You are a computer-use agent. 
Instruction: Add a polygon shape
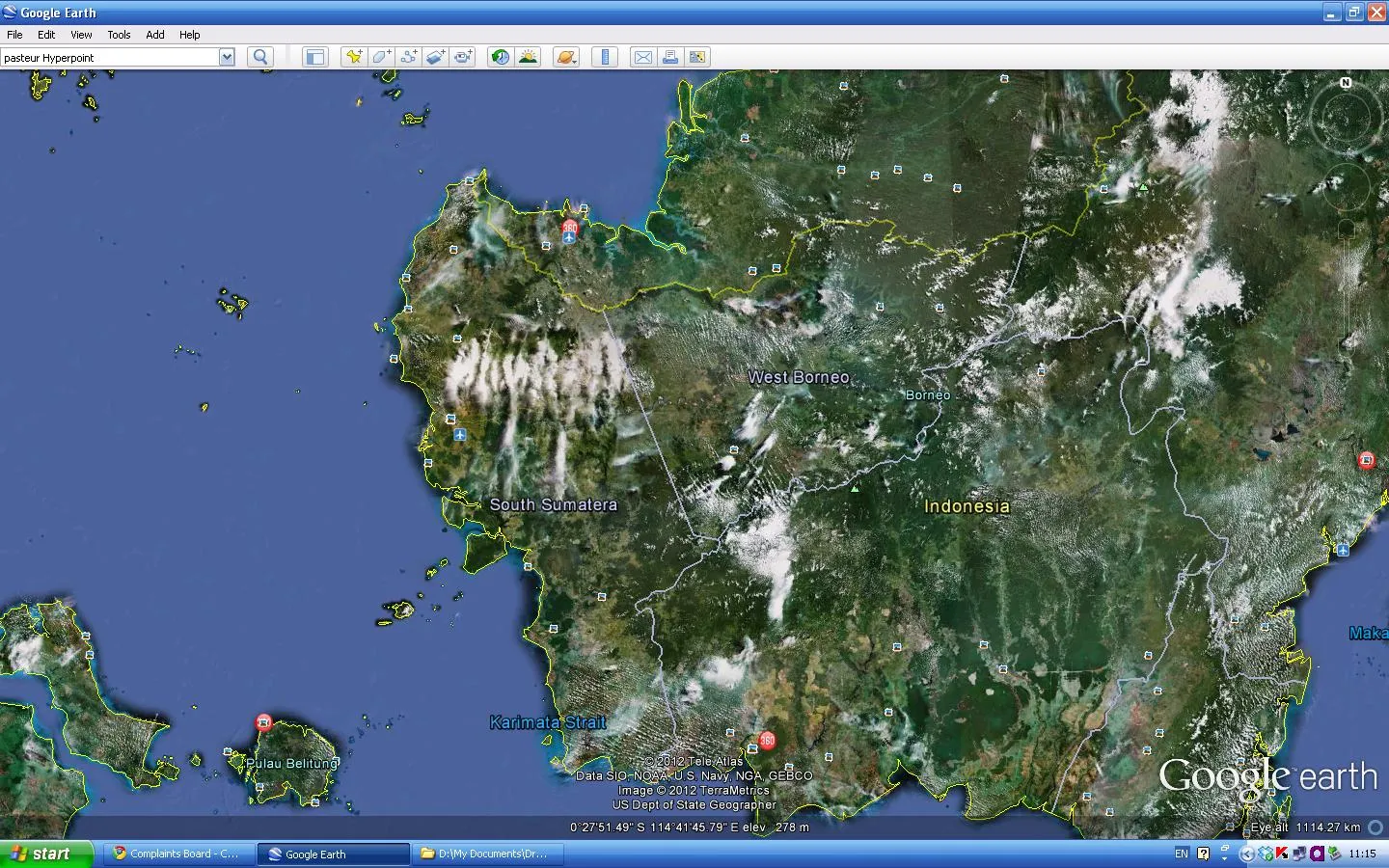381,57
